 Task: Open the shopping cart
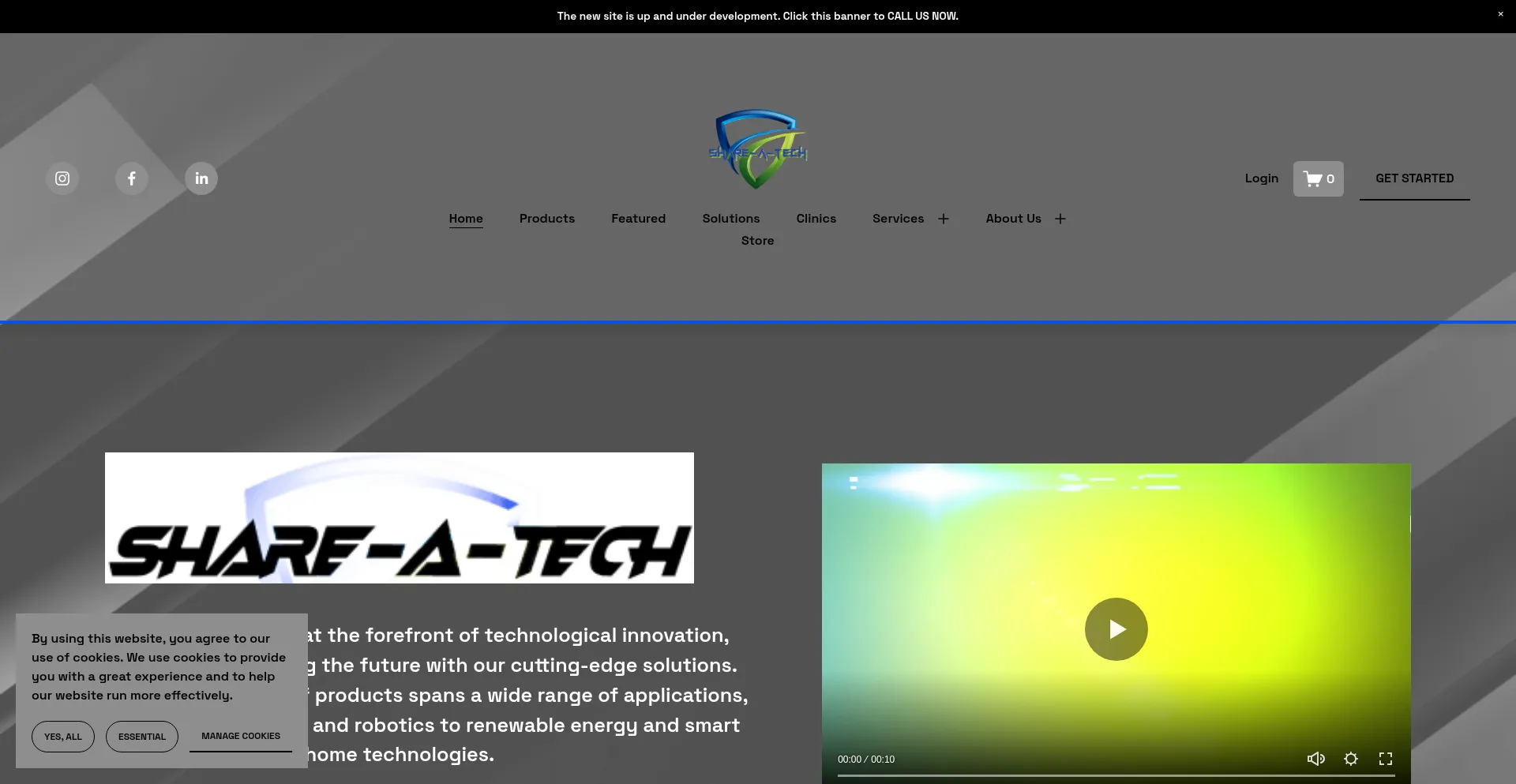[1318, 179]
